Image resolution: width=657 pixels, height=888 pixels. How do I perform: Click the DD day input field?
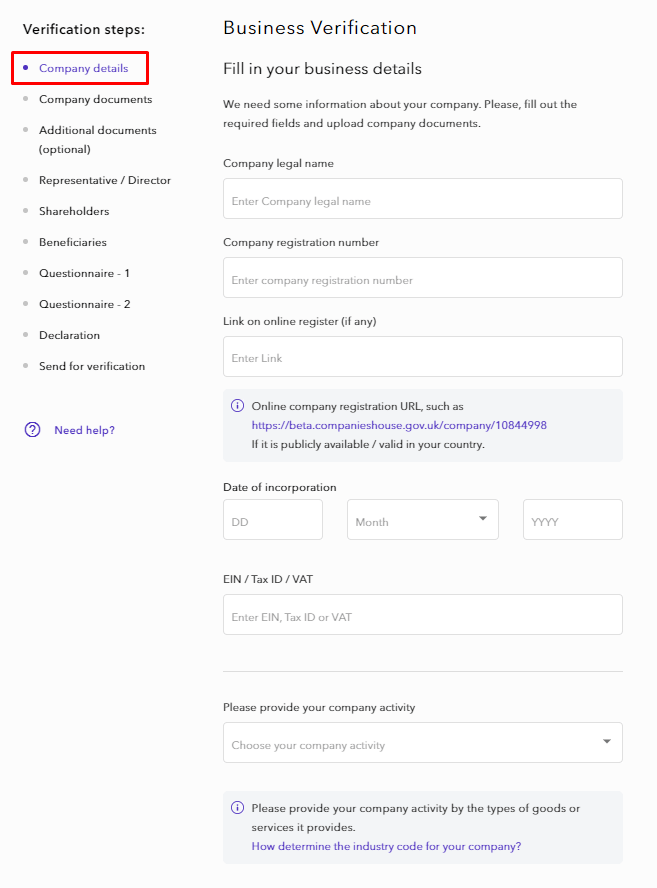point(272,520)
